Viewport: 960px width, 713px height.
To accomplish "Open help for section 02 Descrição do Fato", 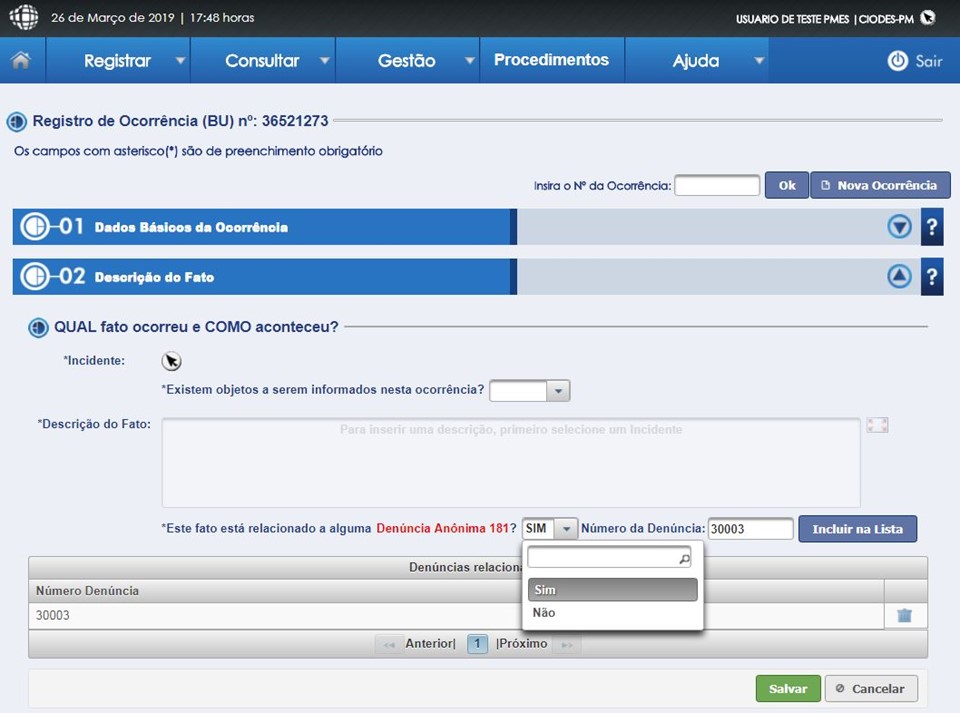I will (x=932, y=277).
